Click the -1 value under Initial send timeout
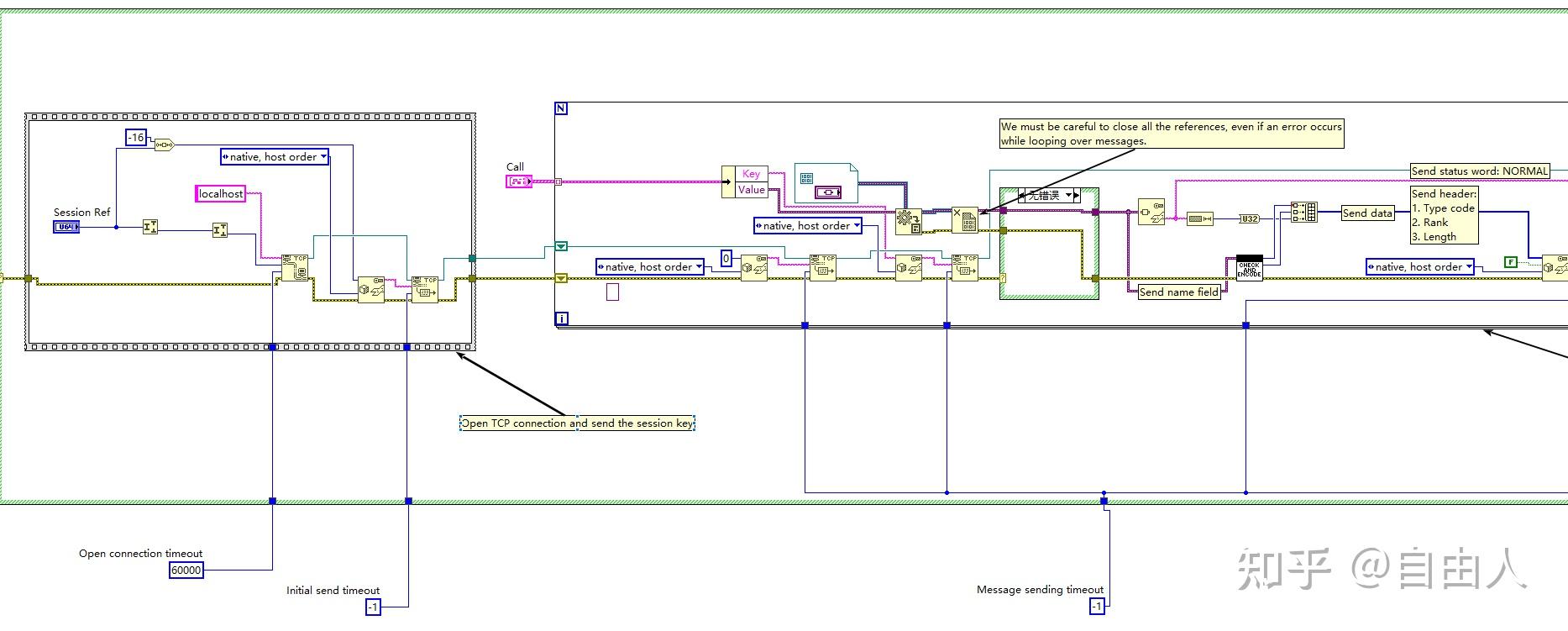 [374, 607]
